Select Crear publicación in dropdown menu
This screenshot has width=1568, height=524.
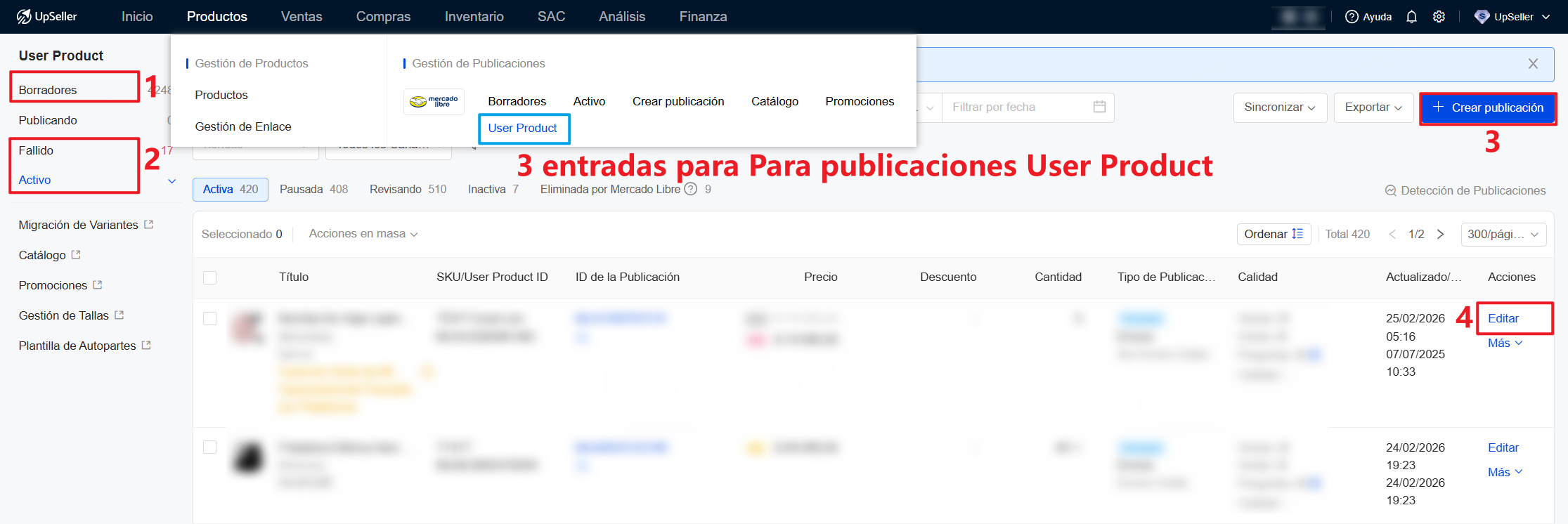(x=678, y=101)
